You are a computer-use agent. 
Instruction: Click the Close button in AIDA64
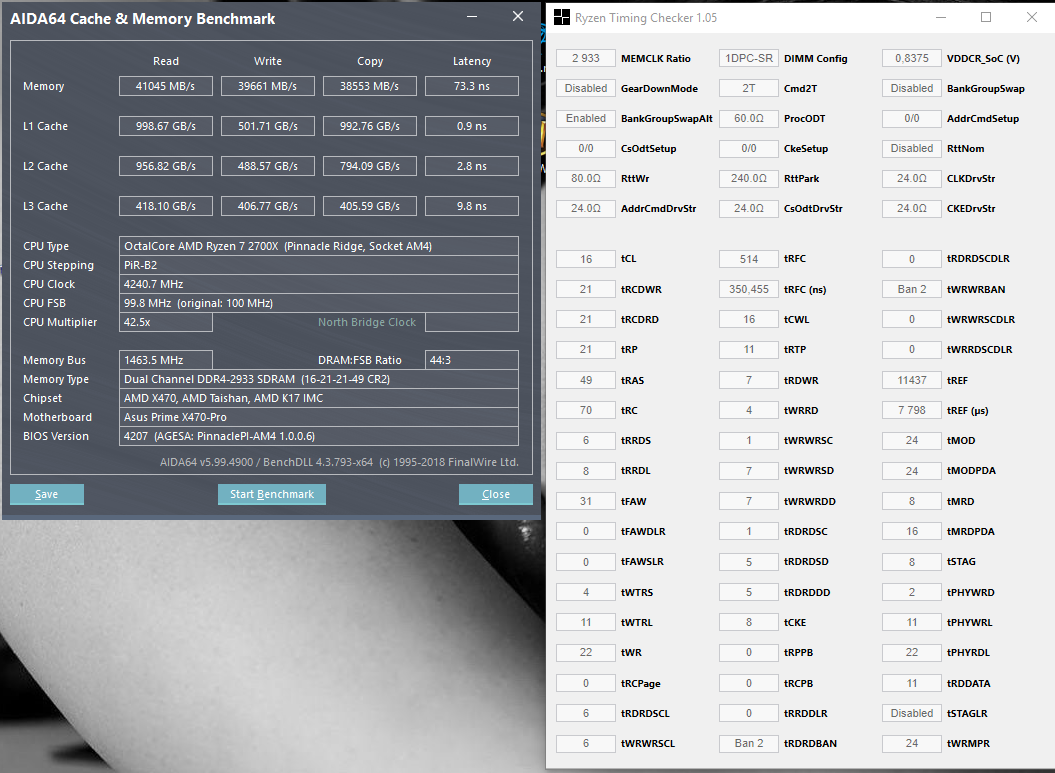click(x=496, y=494)
